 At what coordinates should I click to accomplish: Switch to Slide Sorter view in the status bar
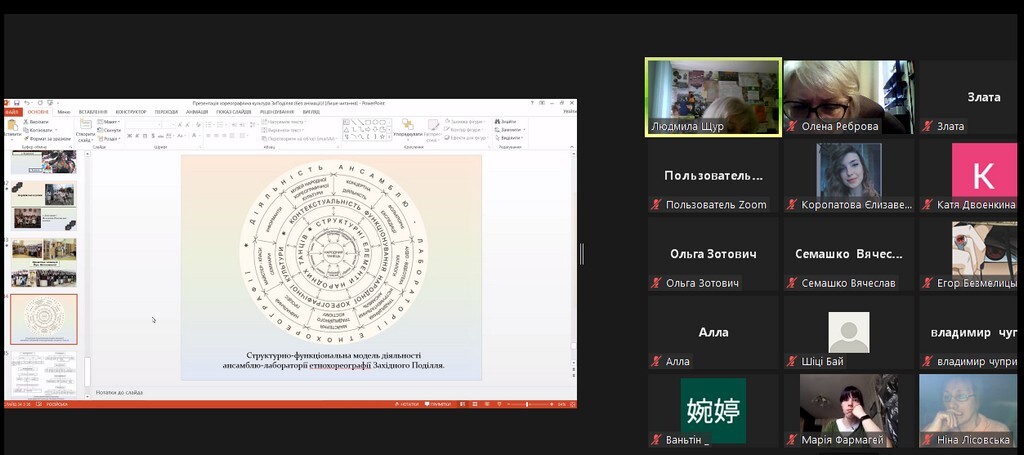[475, 404]
